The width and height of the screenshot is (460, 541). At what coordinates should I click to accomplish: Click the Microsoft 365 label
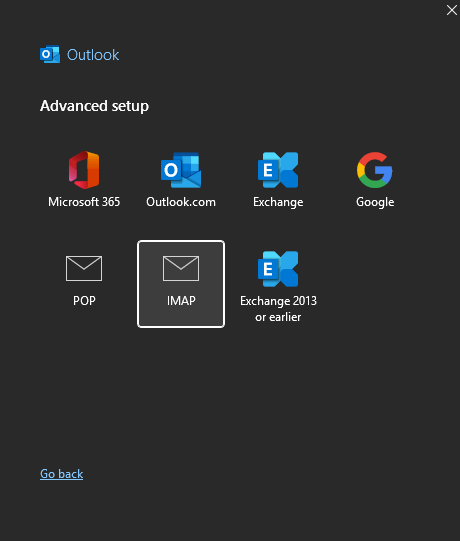coord(84,202)
